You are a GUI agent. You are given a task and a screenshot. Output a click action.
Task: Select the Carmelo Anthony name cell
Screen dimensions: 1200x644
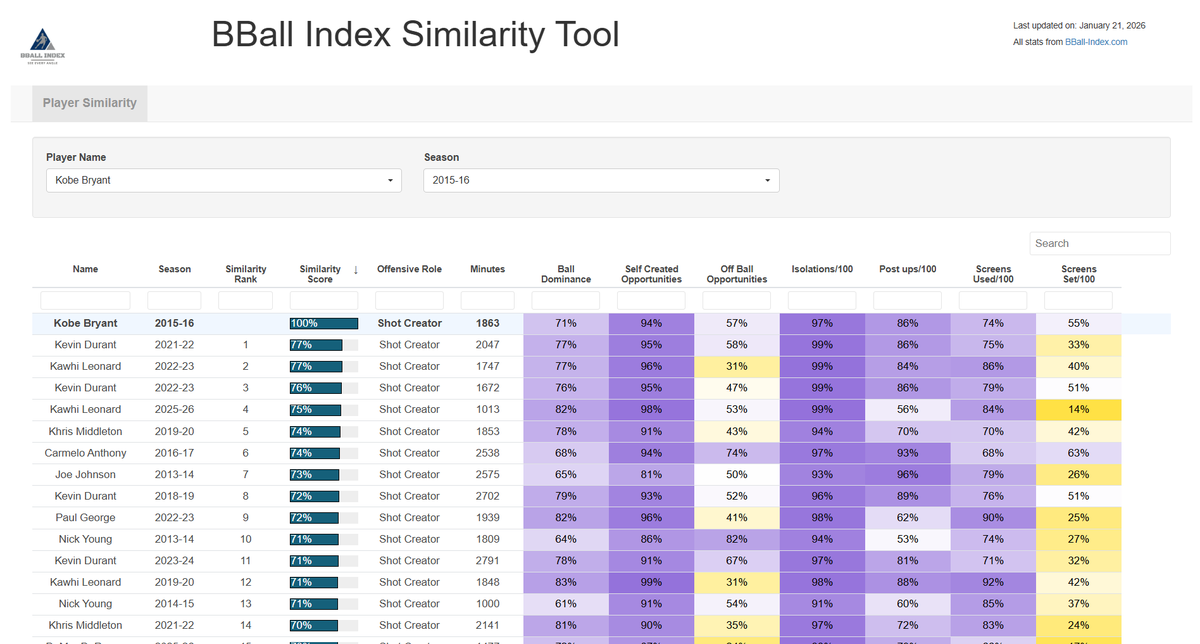[x=85, y=453]
